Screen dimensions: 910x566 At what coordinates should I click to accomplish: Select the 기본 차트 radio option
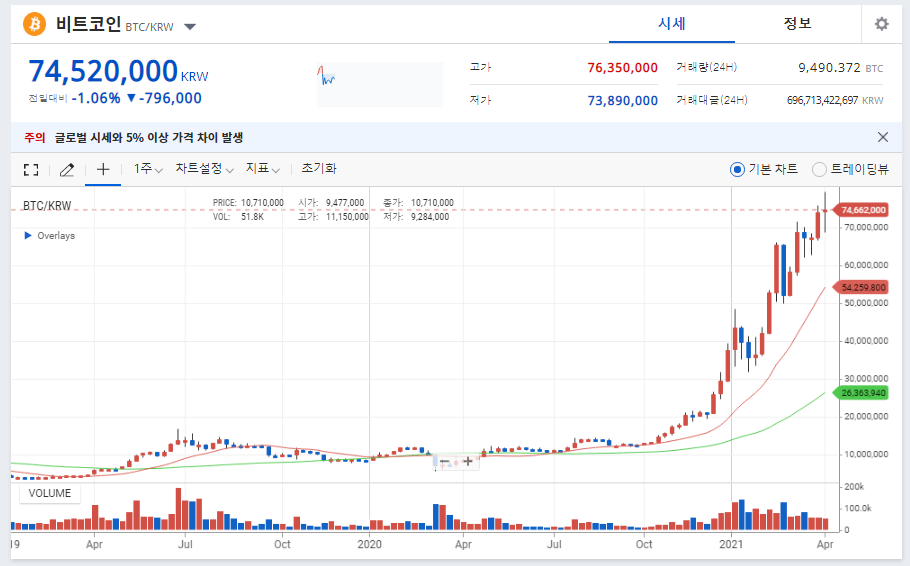737,170
